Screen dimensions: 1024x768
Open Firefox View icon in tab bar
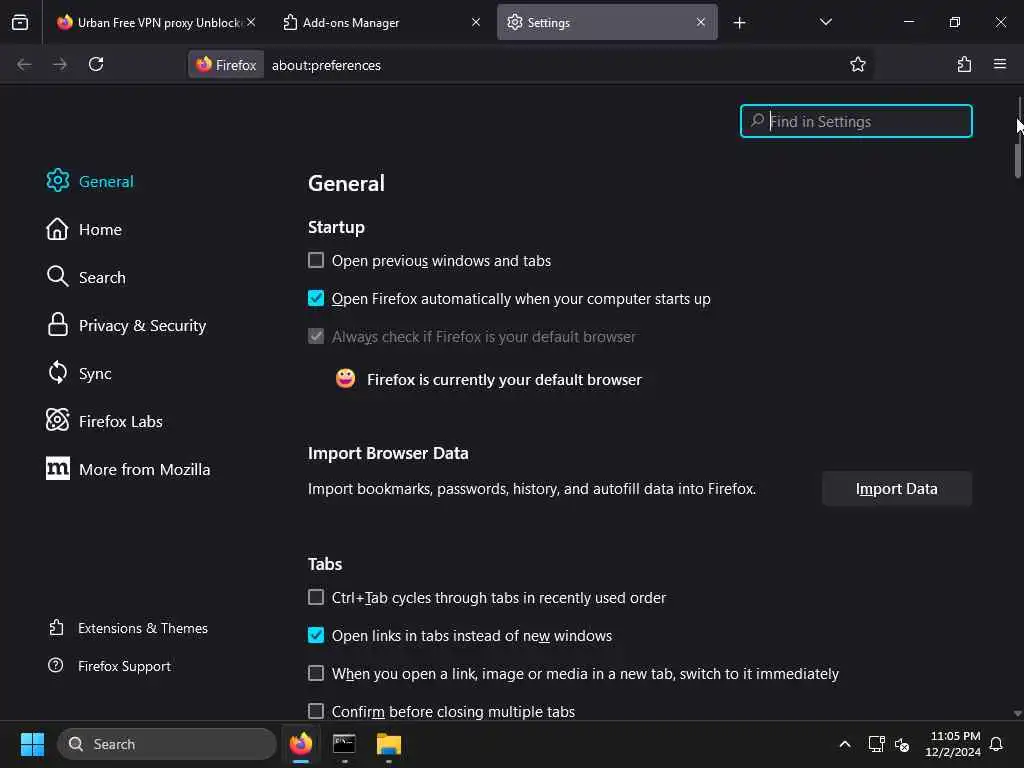point(20,22)
